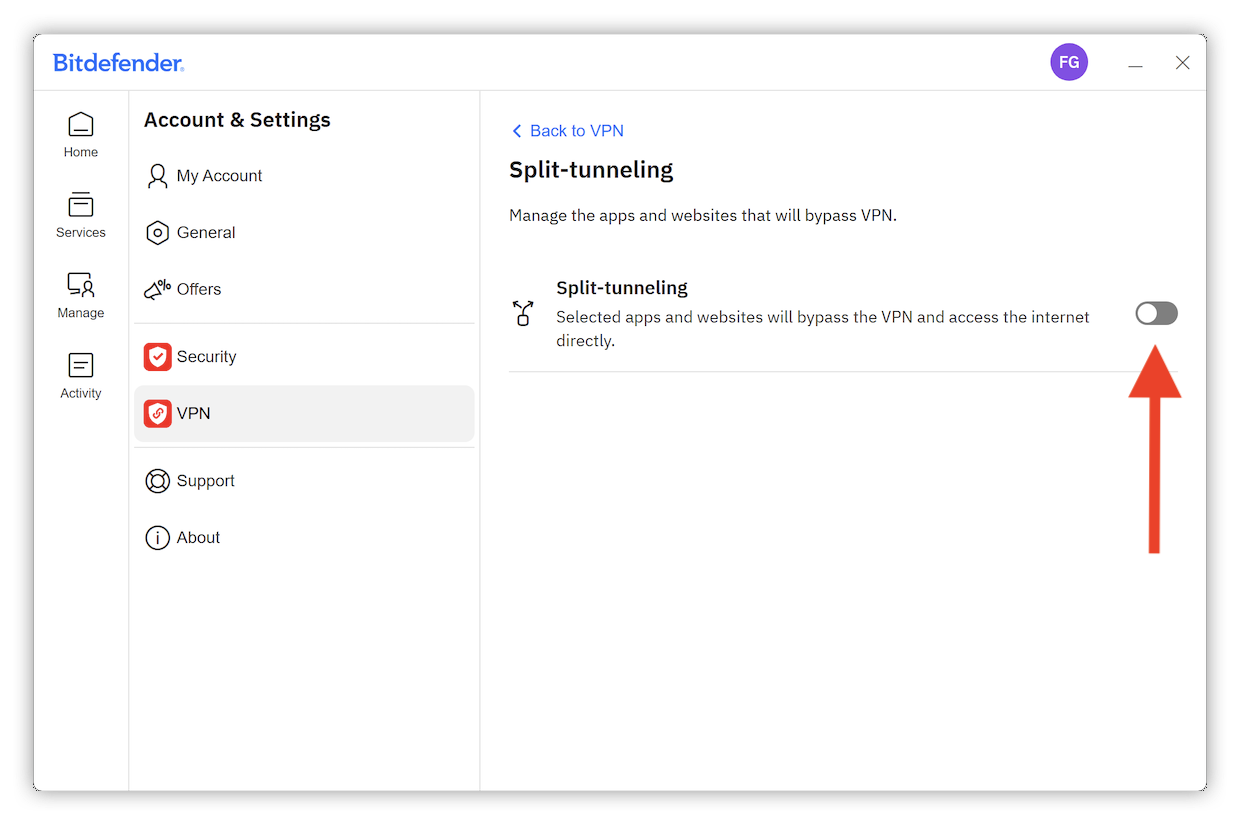Click the About info icon
This screenshot has width=1240, height=825.
pos(157,538)
